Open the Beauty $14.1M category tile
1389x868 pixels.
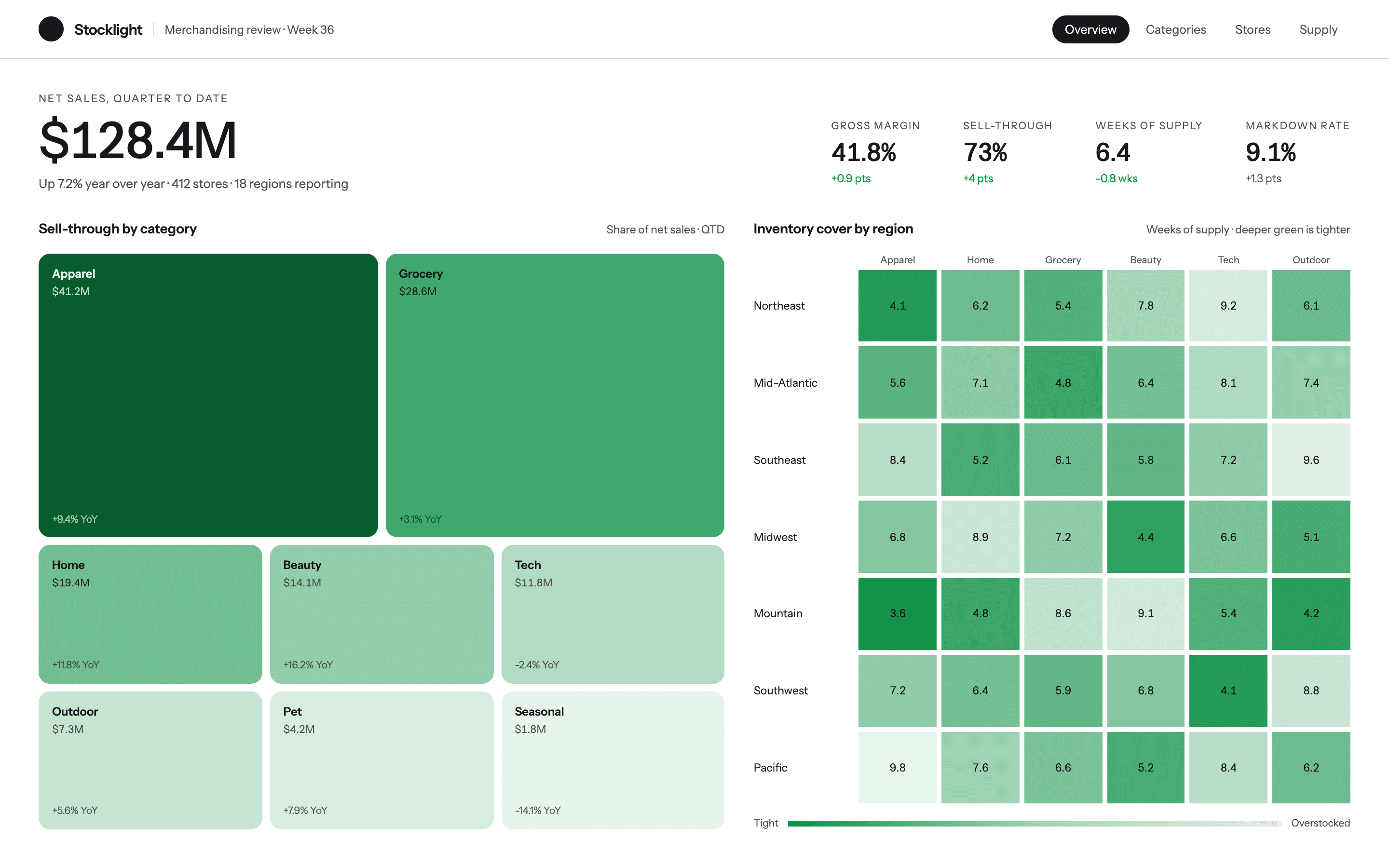pyautogui.click(x=381, y=614)
